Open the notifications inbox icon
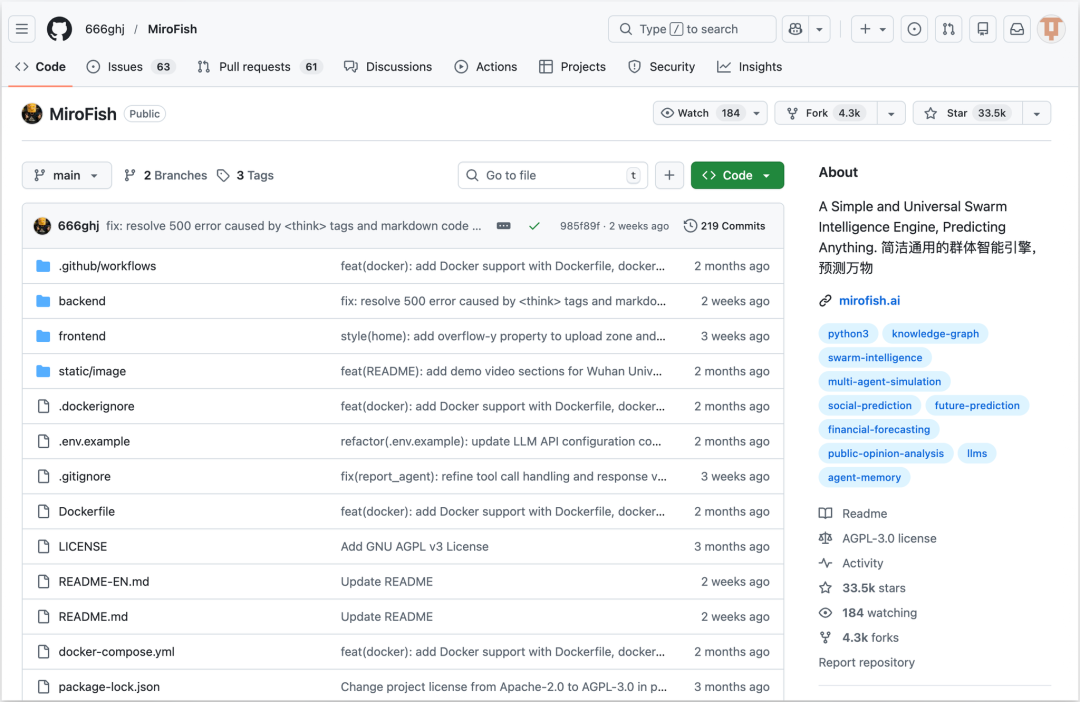The height and width of the screenshot is (702, 1080). (x=1017, y=29)
